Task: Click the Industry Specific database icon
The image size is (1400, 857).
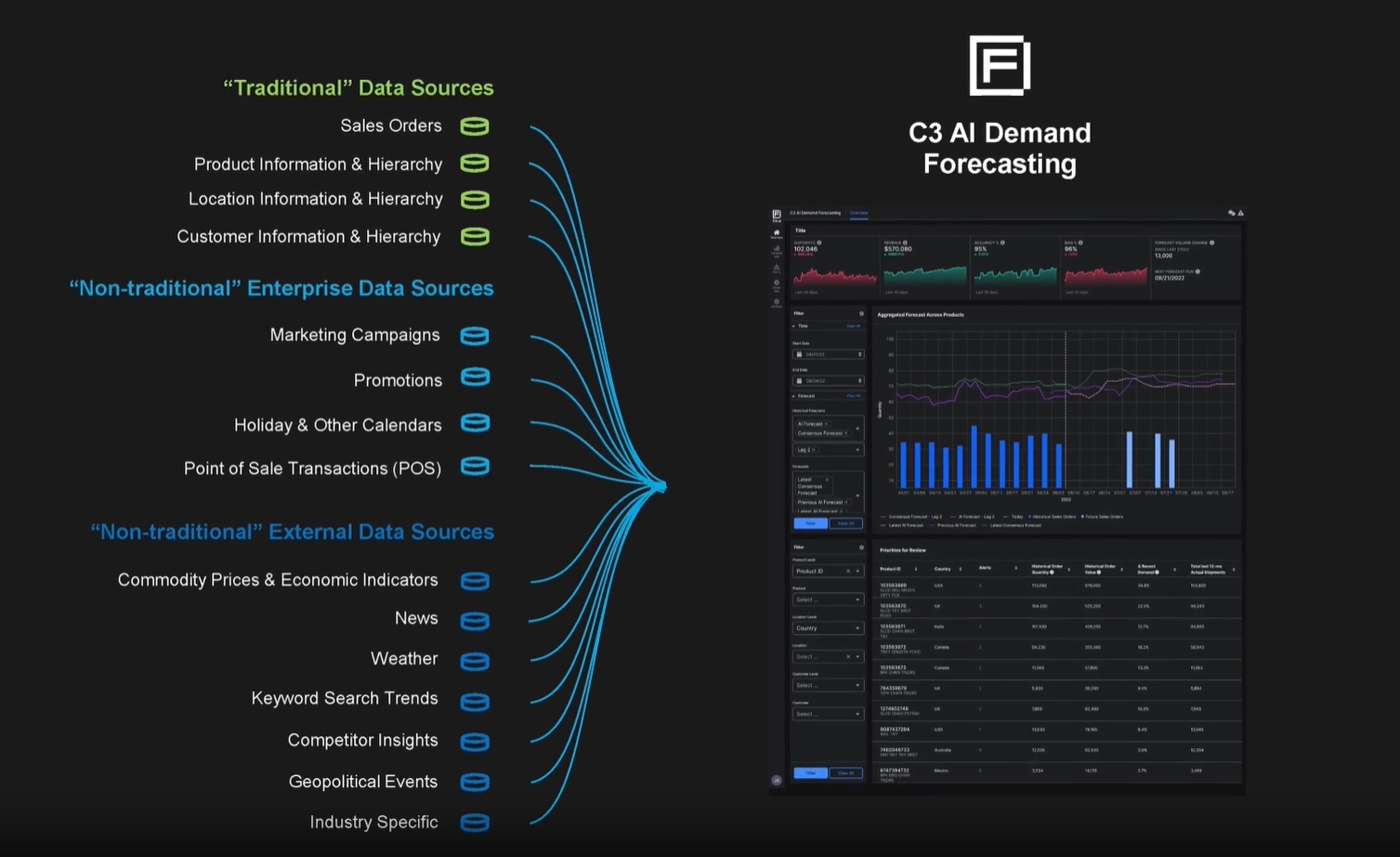Action: [475, 823]
